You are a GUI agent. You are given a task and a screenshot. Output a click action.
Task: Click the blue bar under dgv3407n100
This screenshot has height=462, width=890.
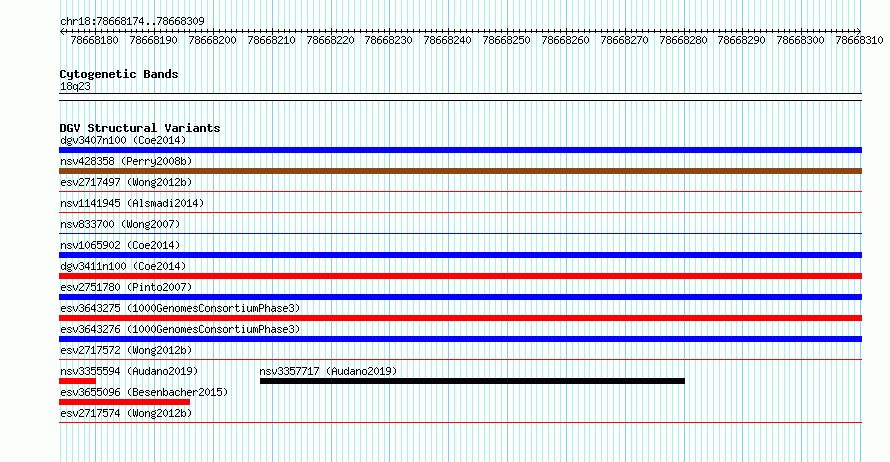click(460, 150)
